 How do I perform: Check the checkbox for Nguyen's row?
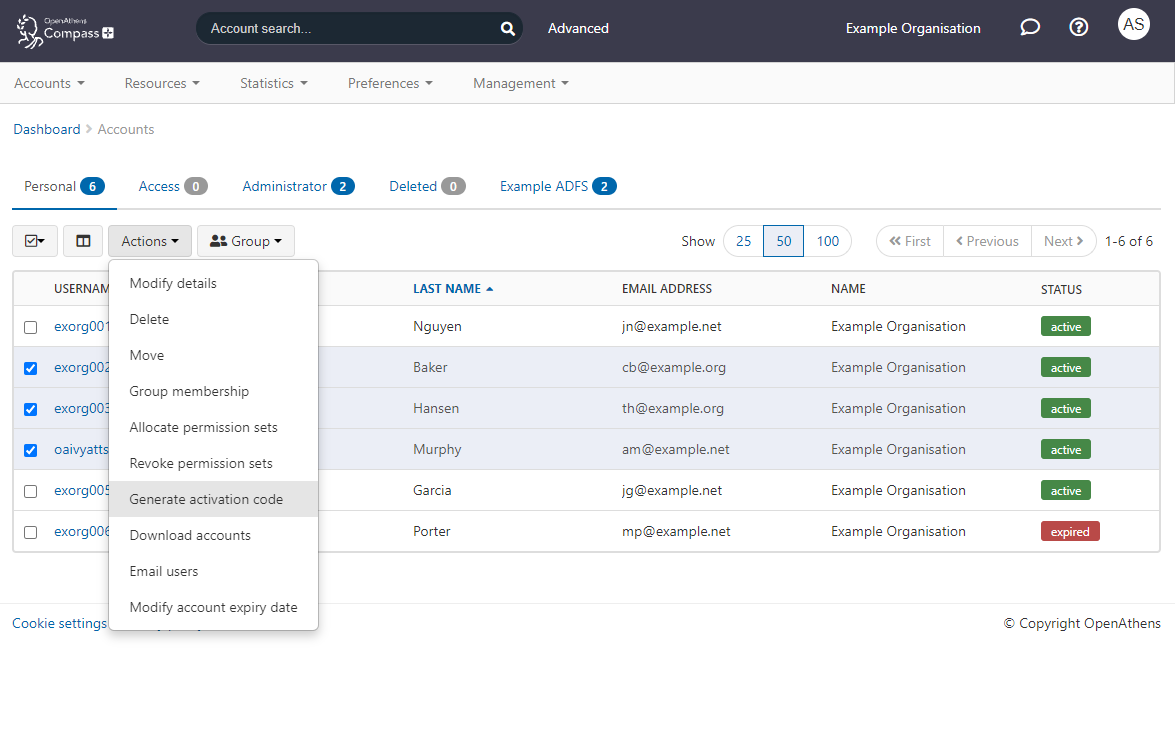tap(30, 326)
